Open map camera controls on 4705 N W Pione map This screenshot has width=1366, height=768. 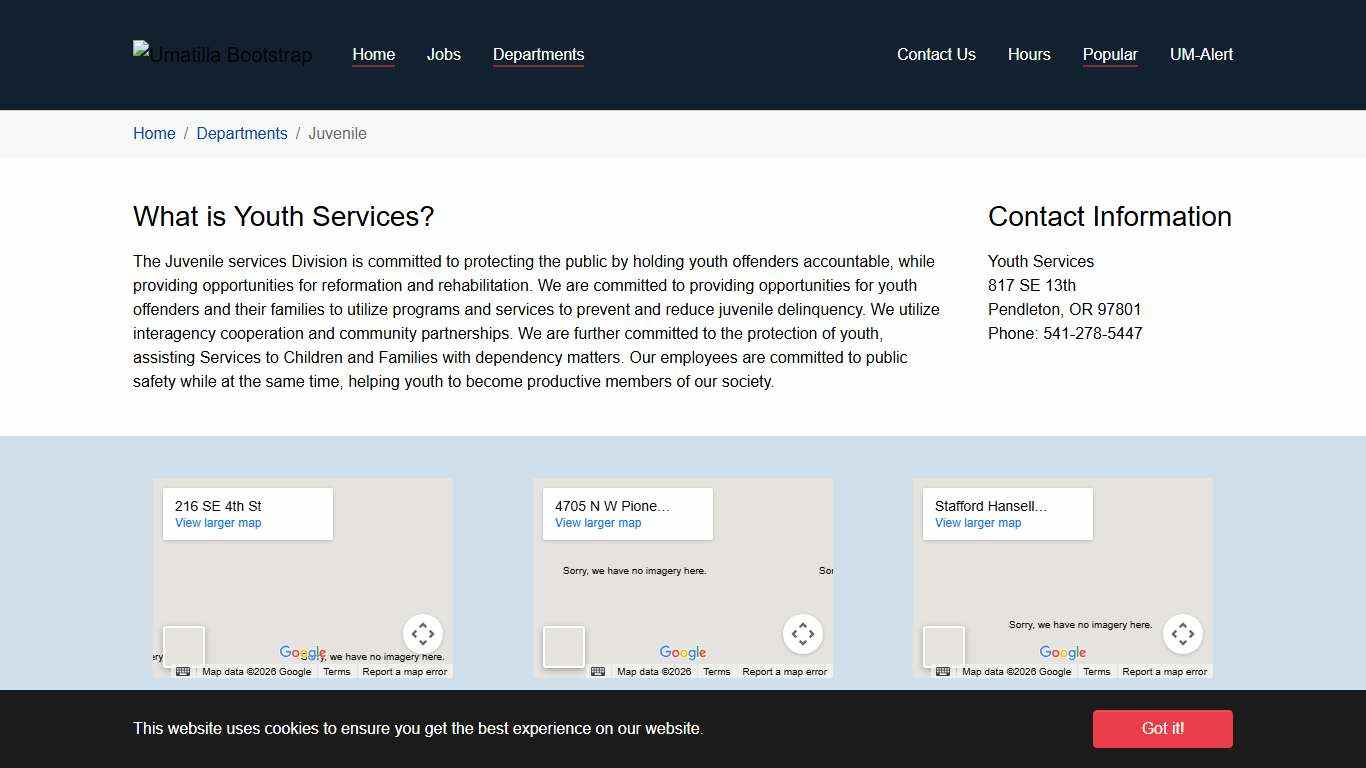(803, 634)
